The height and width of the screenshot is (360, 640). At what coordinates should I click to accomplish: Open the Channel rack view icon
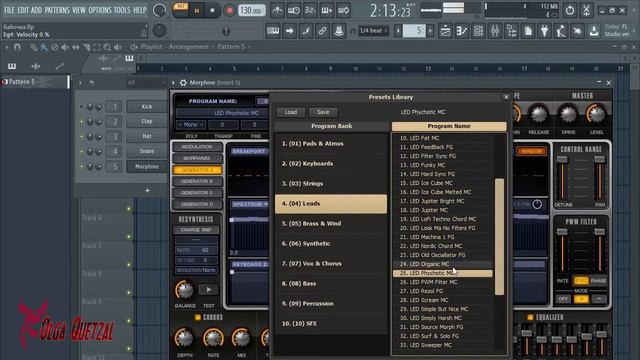tap(478, 31)
